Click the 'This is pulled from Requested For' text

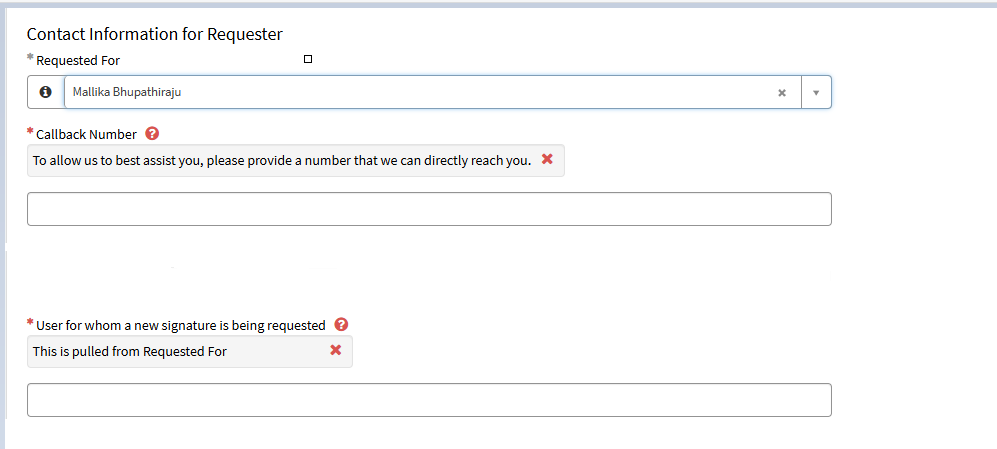(130, 351)
